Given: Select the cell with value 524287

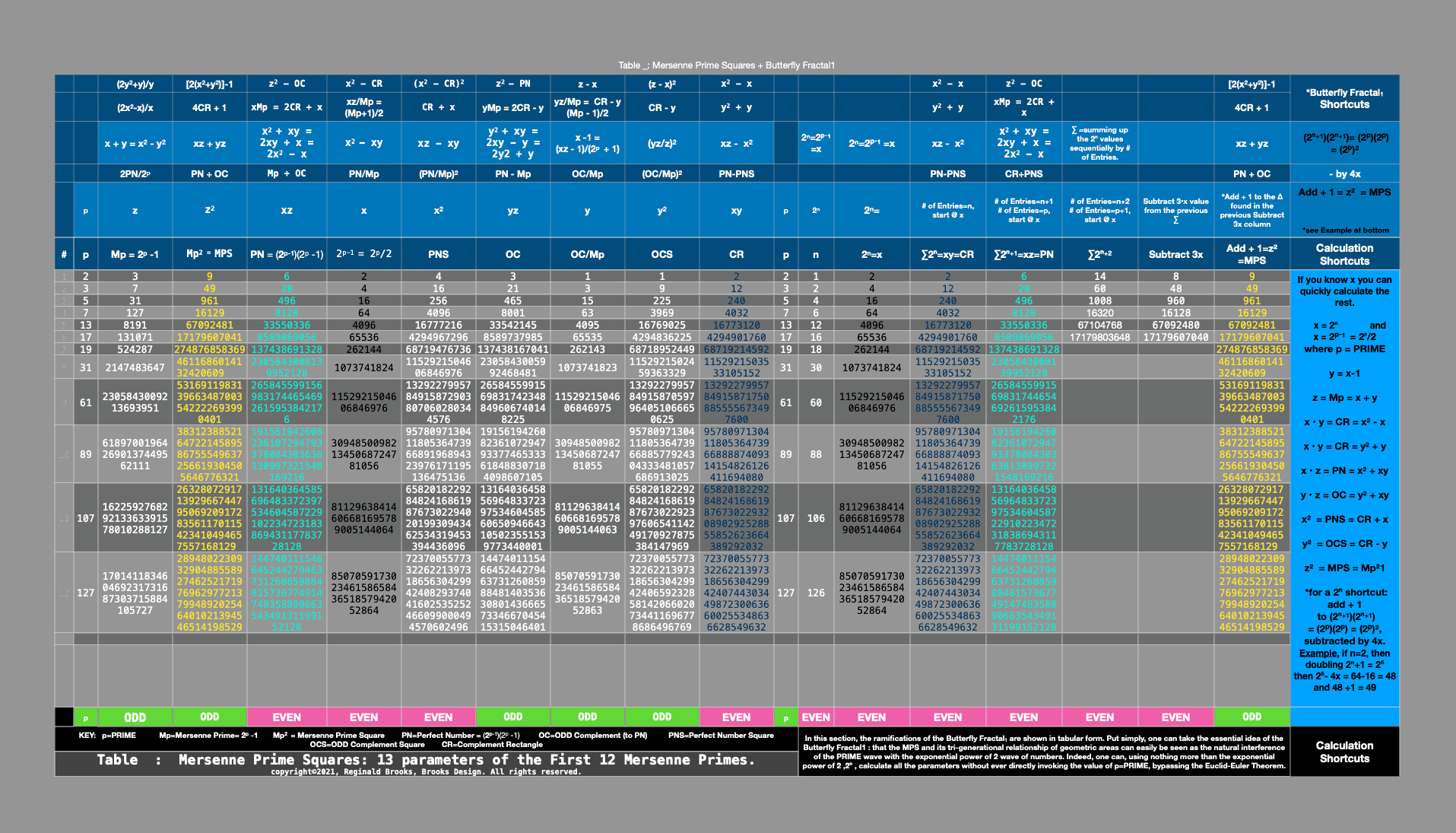Looking at the screenshot, I should [x=135, y=349].
